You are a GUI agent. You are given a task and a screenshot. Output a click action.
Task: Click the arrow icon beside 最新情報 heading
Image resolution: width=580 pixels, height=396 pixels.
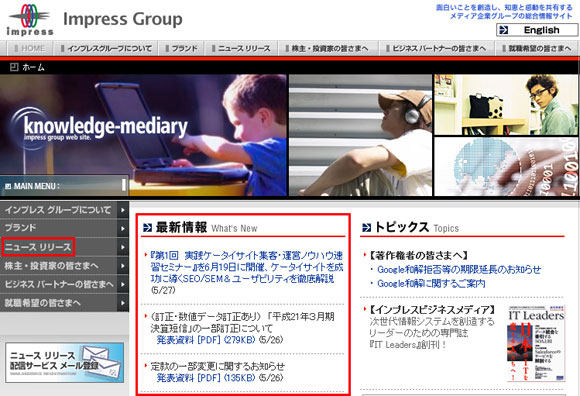point(147,227)
